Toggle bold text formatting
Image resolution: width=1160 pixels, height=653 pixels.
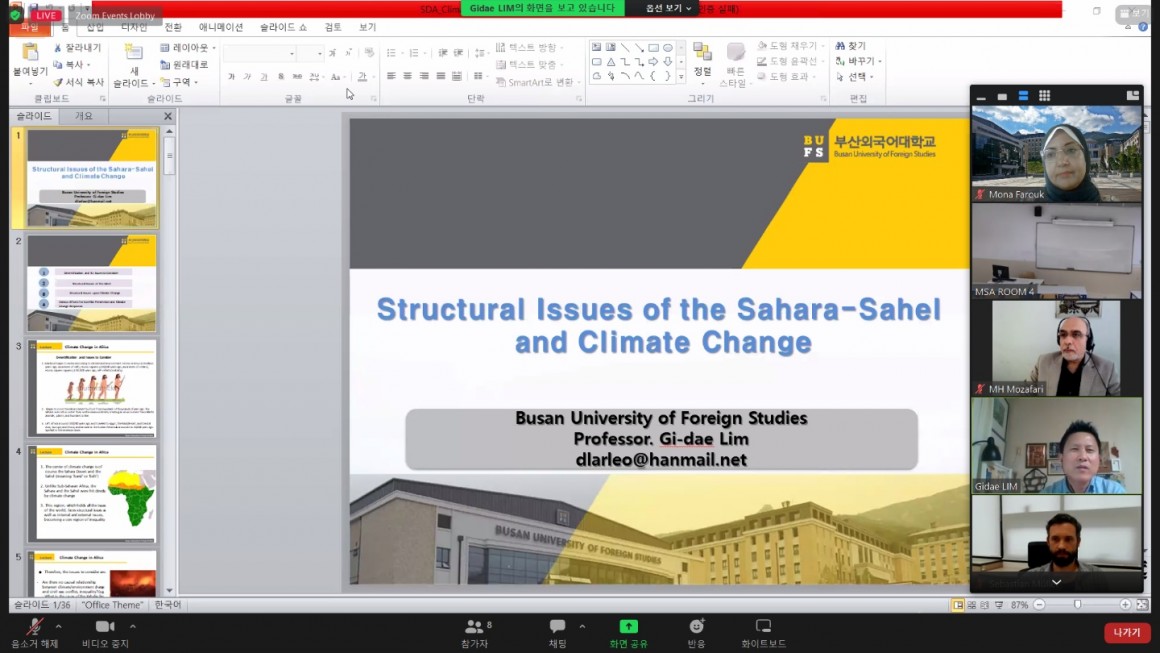232,76
